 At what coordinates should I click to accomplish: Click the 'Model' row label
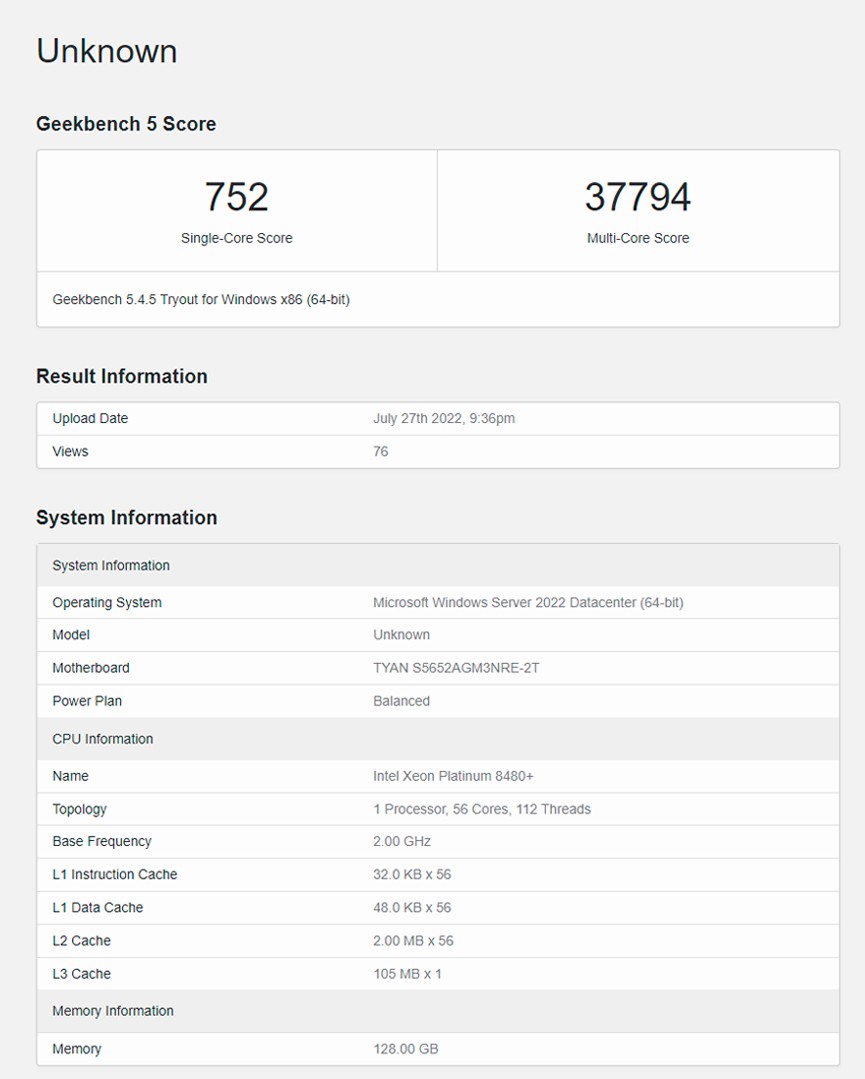click(71, 635)
